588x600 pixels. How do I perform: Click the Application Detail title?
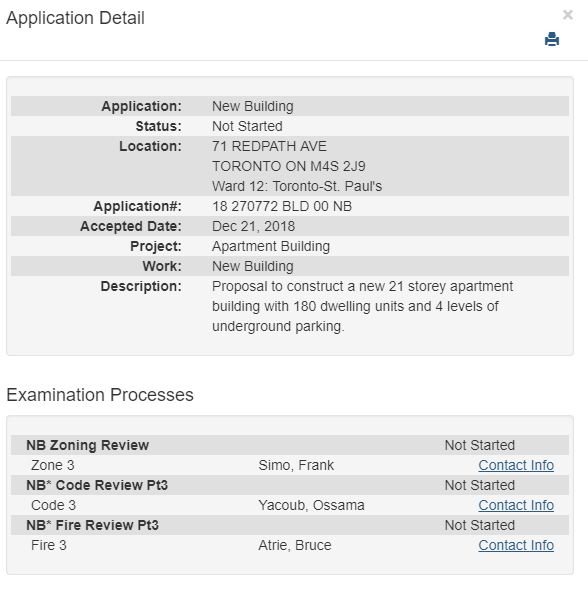click(75, 18)
